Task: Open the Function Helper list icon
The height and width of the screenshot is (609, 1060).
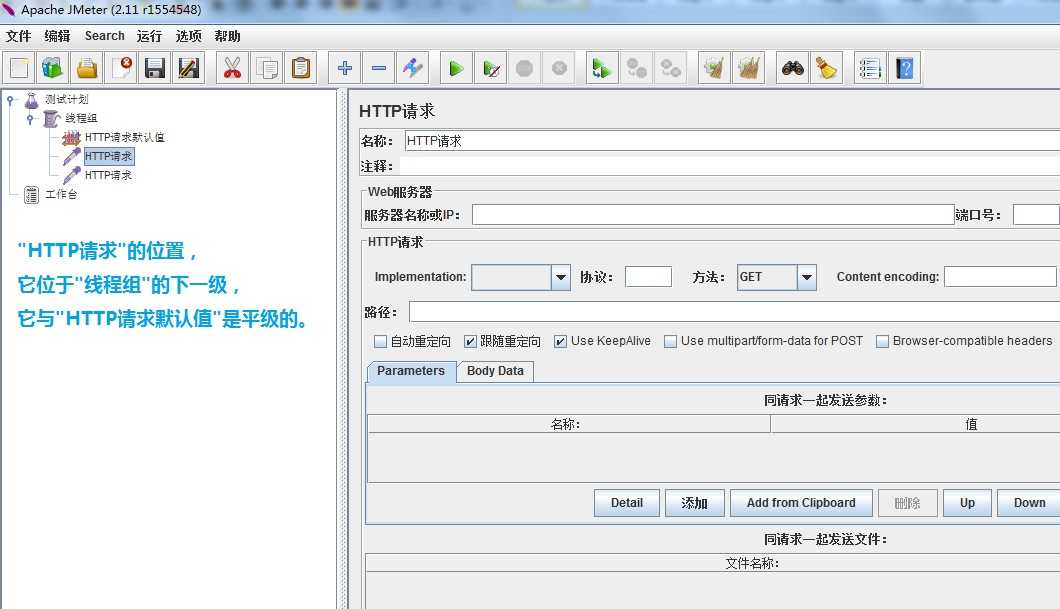Action: 870,68
